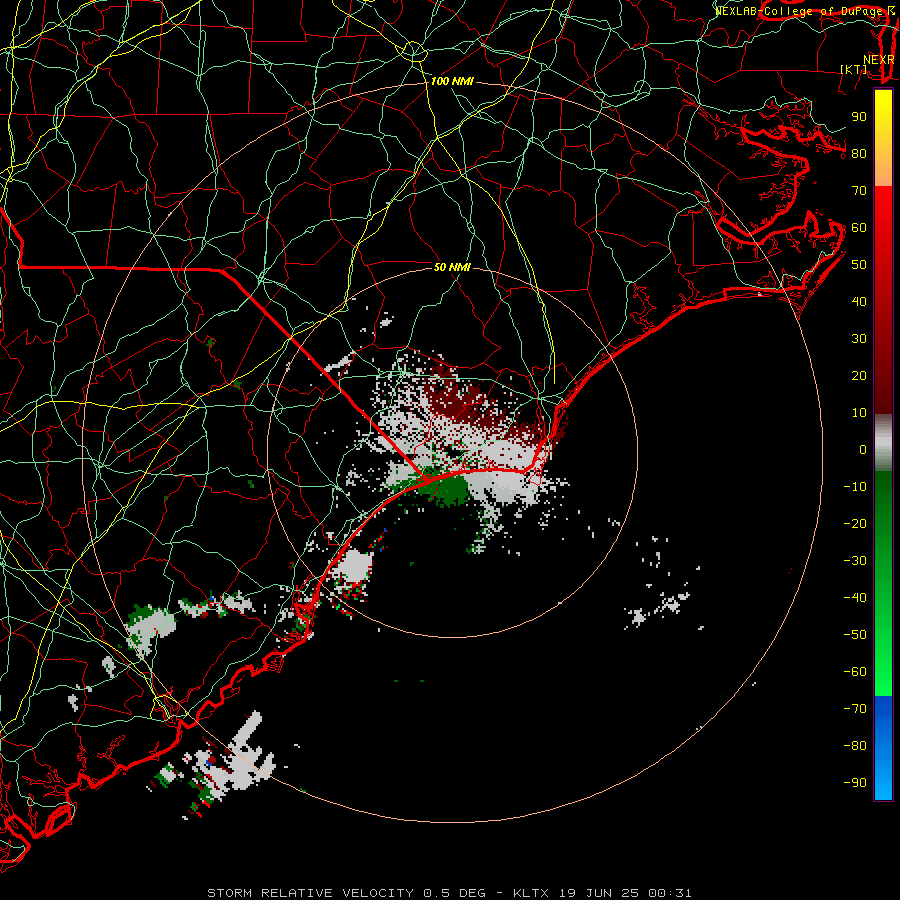Image resolution: width=900 pixels, height=900 pixels.
Task: Click the "30" scale value
Action: [x=859, y=339]
